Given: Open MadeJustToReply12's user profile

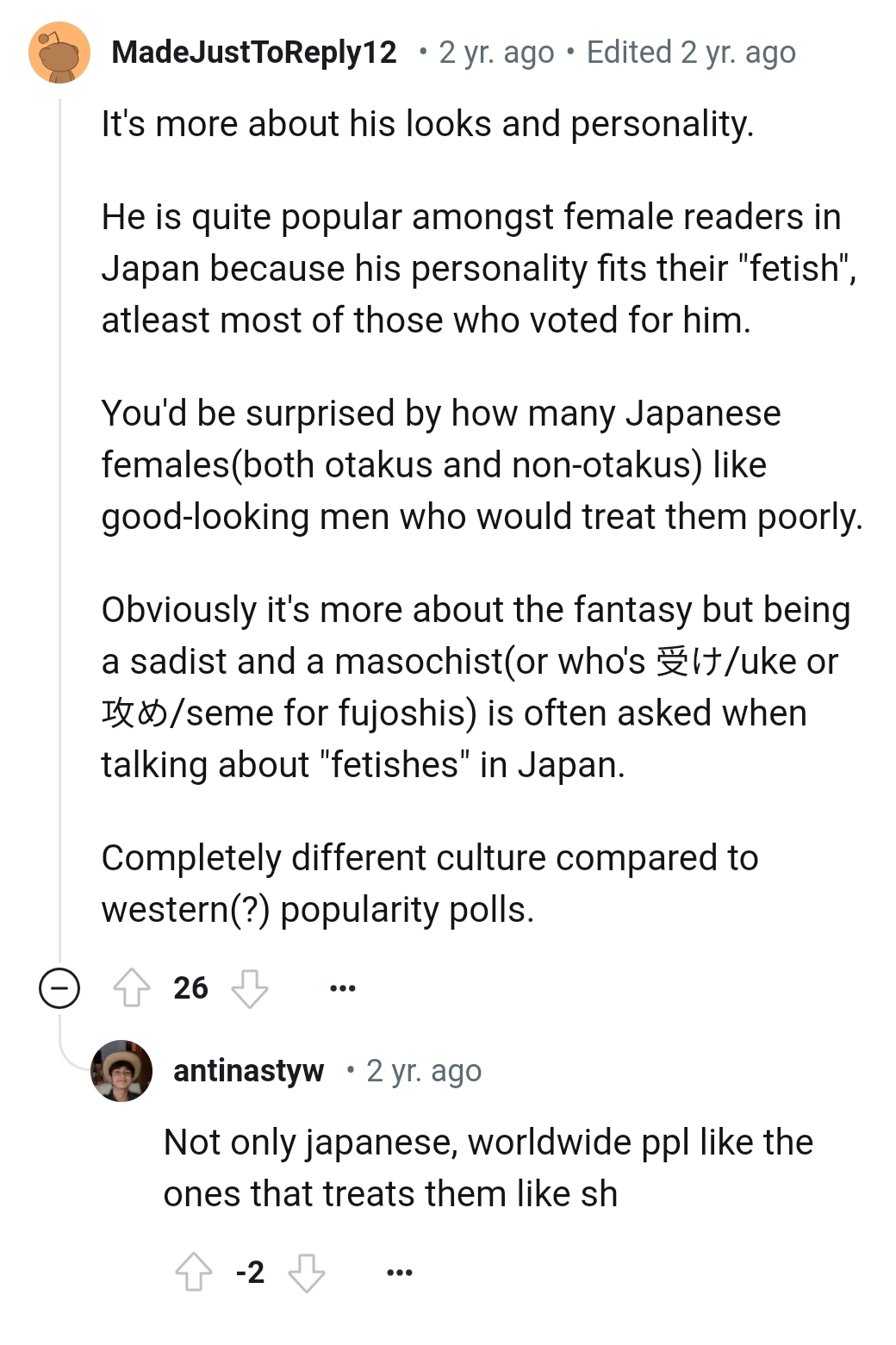Looking at the screenshot, I should pos(254,53).
